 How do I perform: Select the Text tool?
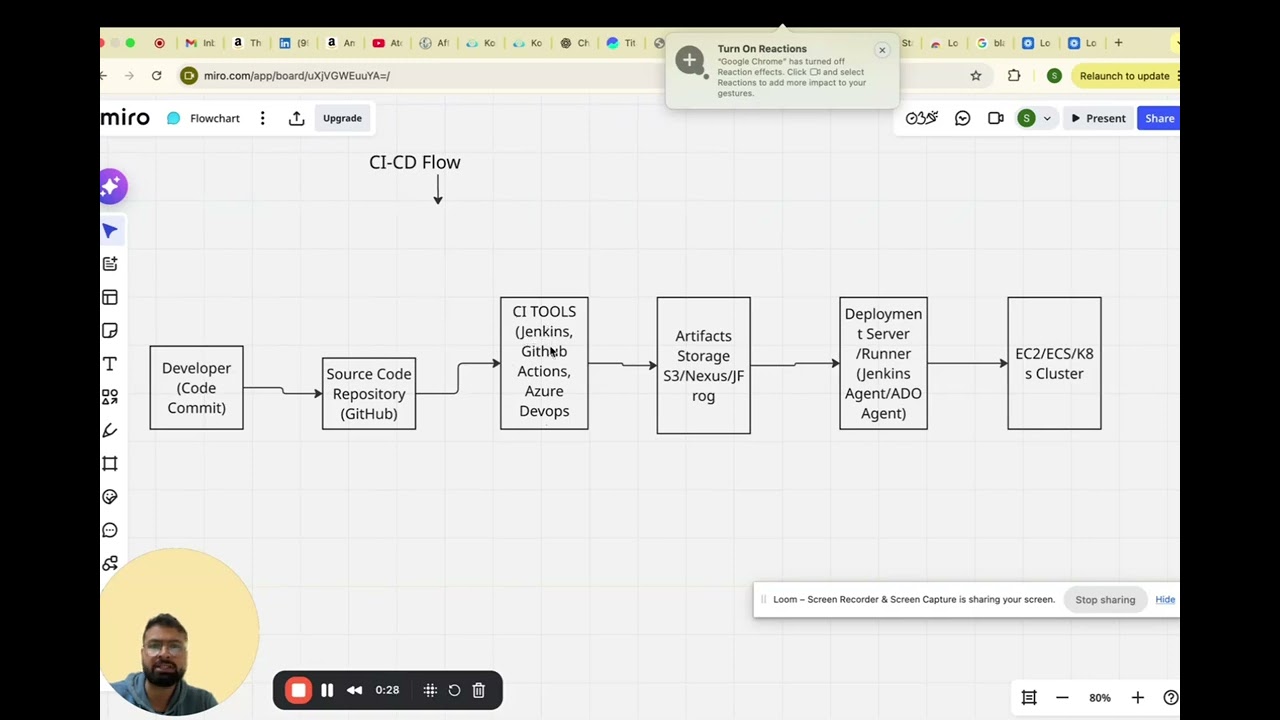point(110,364)
